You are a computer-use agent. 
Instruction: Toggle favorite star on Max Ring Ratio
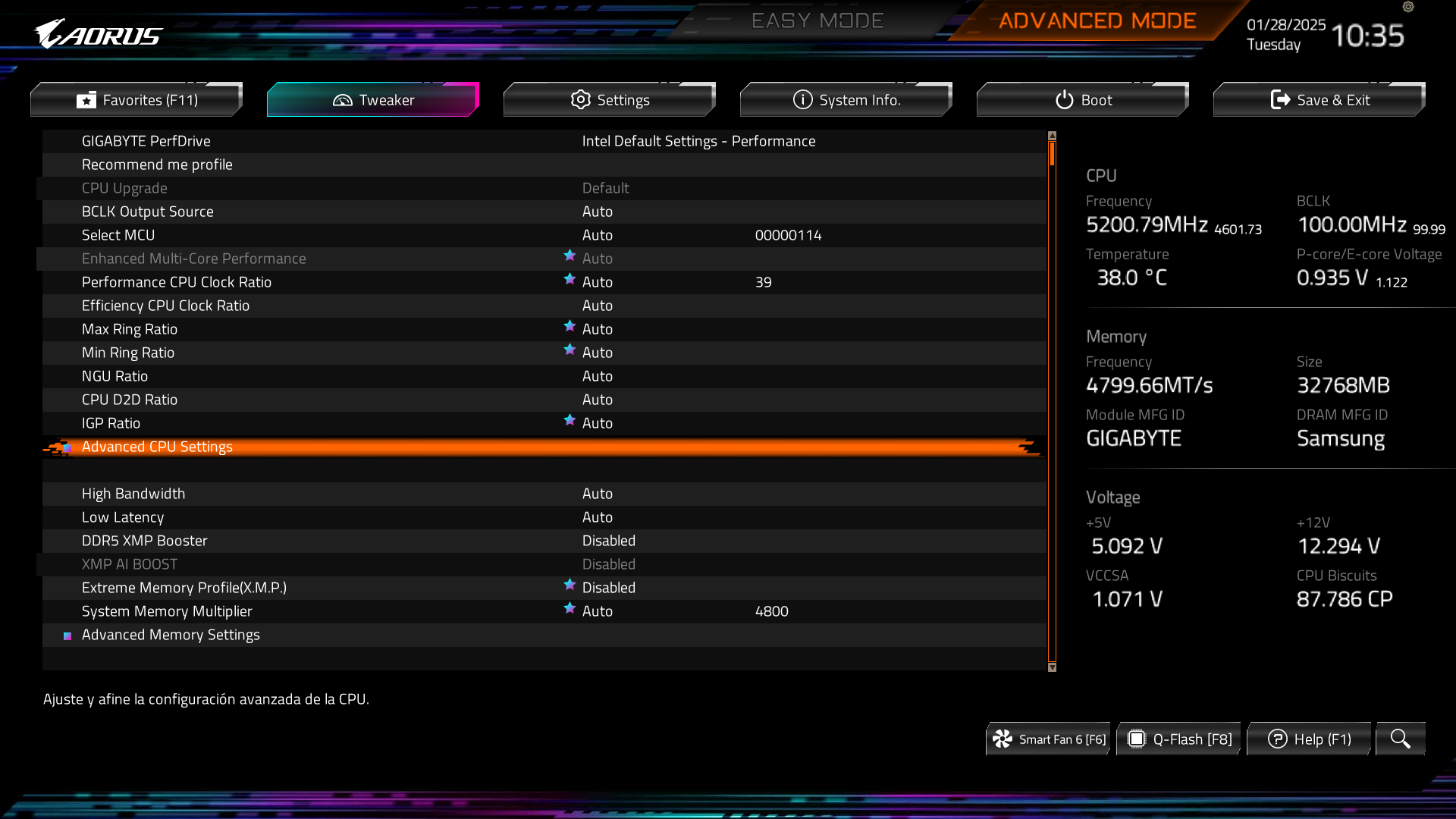[570, 327]
